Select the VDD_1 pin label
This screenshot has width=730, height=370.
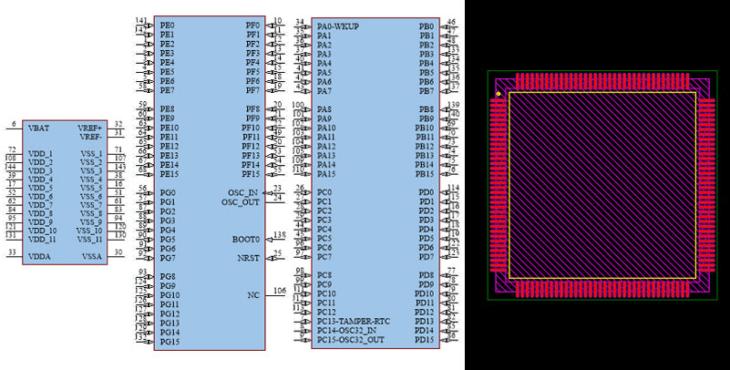click(x=41, y=154)
